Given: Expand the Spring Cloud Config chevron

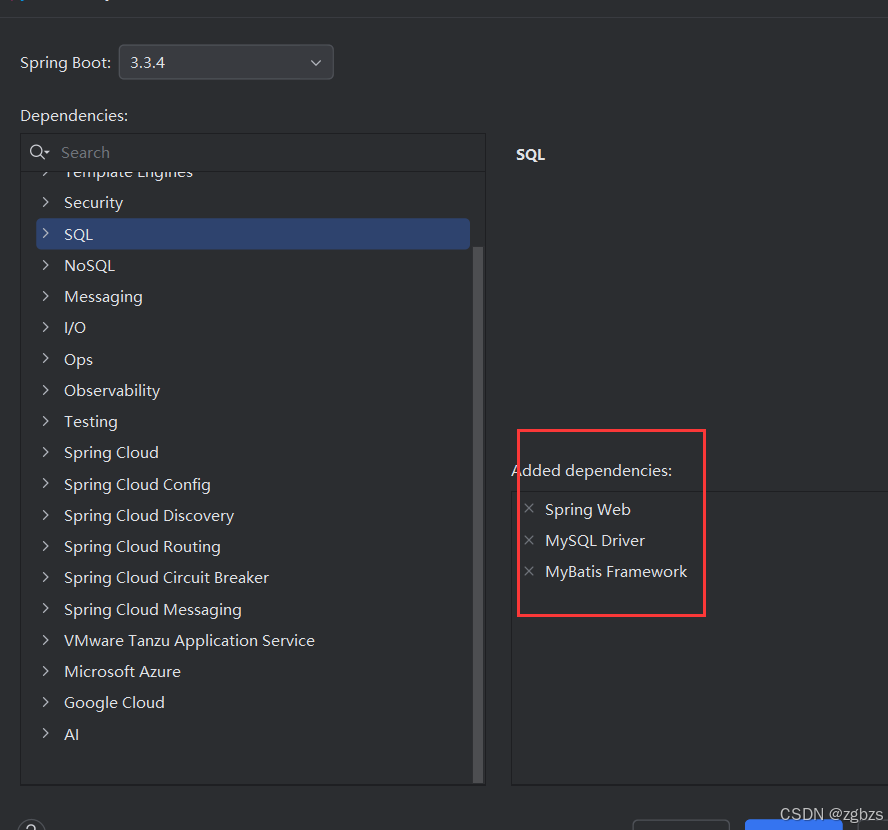Looking at the screenshot, I should pyautogui.click(x=46, y=484).
